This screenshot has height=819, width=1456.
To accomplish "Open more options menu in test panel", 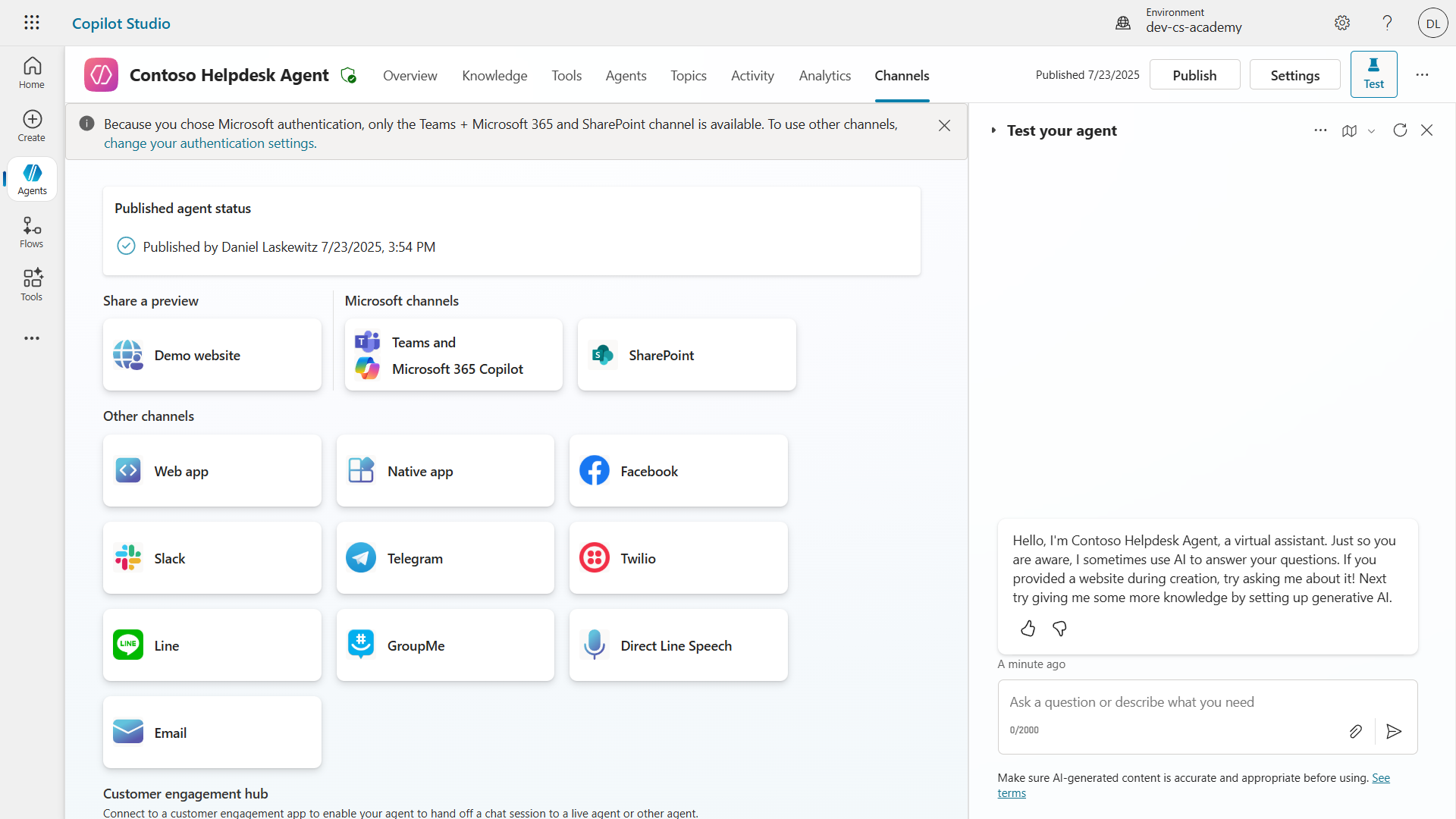I will (1320, 130).
